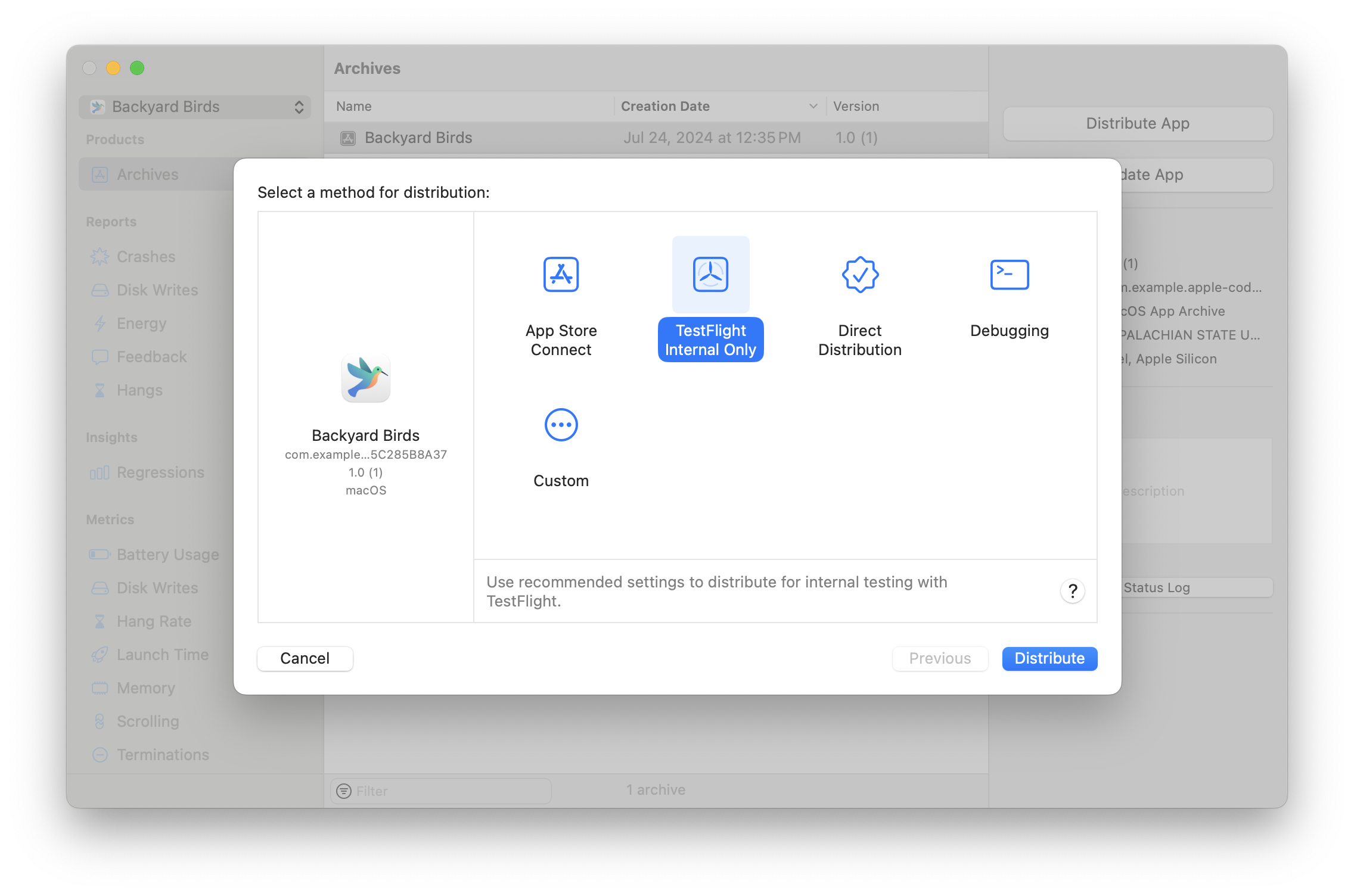1354x896 pixels.
Task: Click the Hangs hourglass icon
Action: coord(100,390)
